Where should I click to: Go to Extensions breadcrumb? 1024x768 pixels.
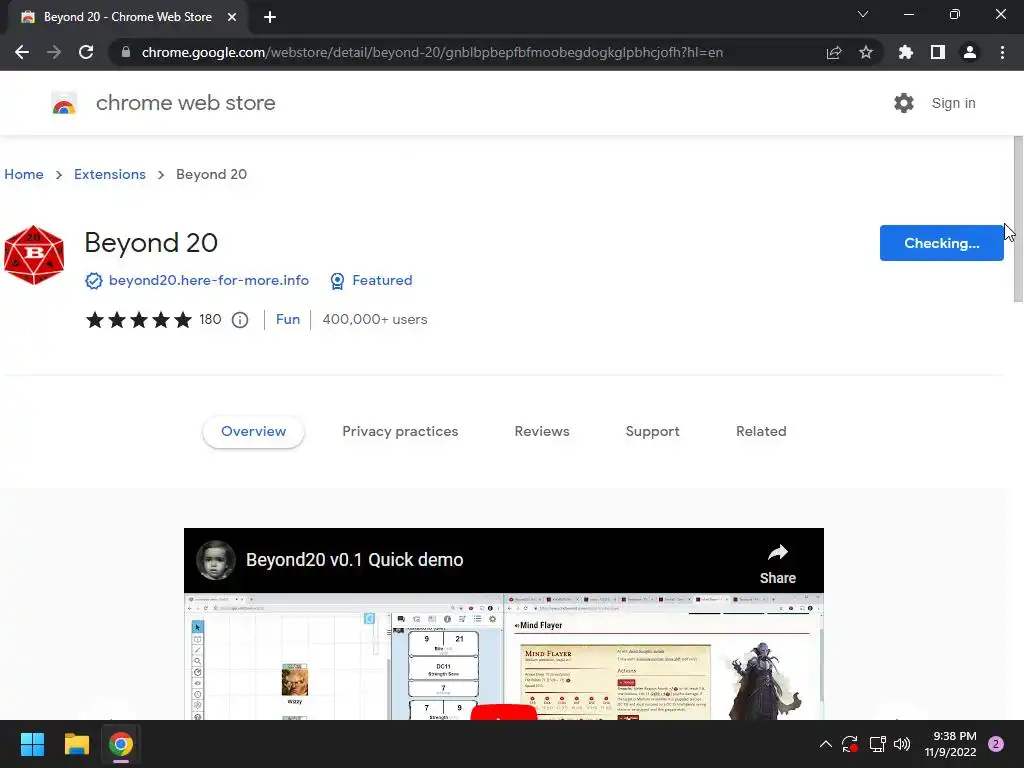click(110, 174)
